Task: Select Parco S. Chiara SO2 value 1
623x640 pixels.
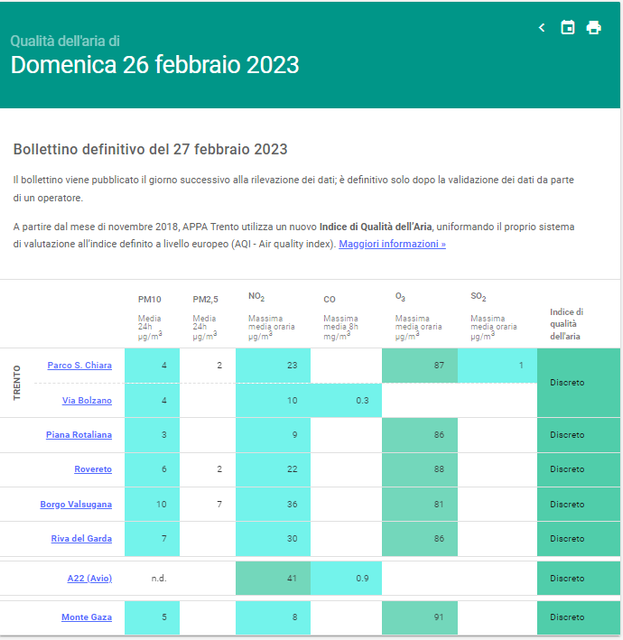Action: pyautogui.click(x=497, y=365)
